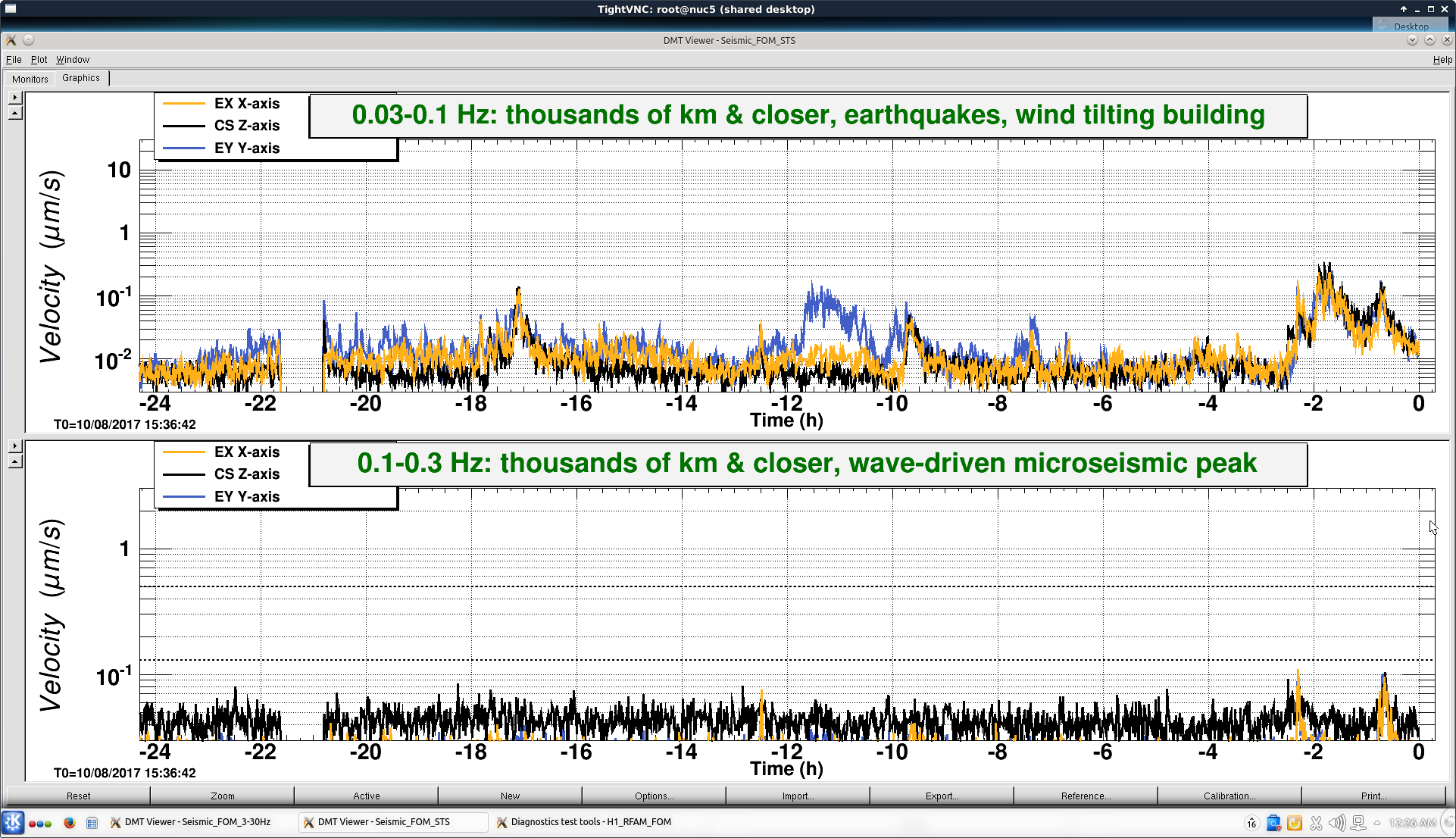
Task: Switch to the Monitors tab
Action: [30, 79]
